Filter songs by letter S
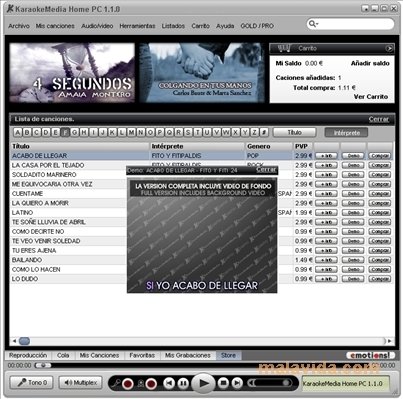Image resolution: width=403 pixels, height=399 pixels. (188, 132)
